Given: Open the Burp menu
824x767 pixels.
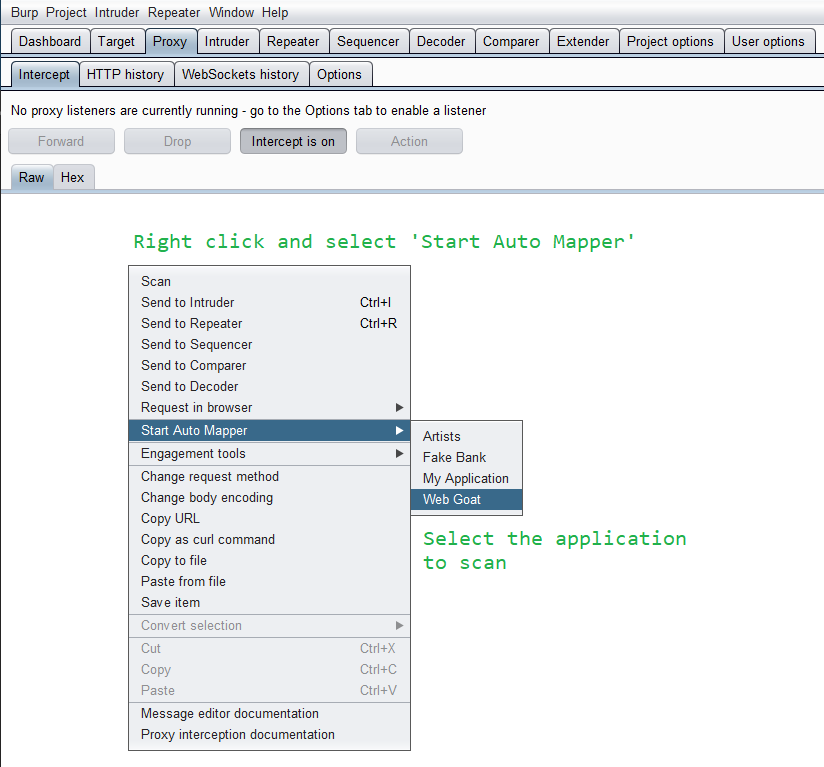Looking at the screenshot, I should (x=24, y=13).
